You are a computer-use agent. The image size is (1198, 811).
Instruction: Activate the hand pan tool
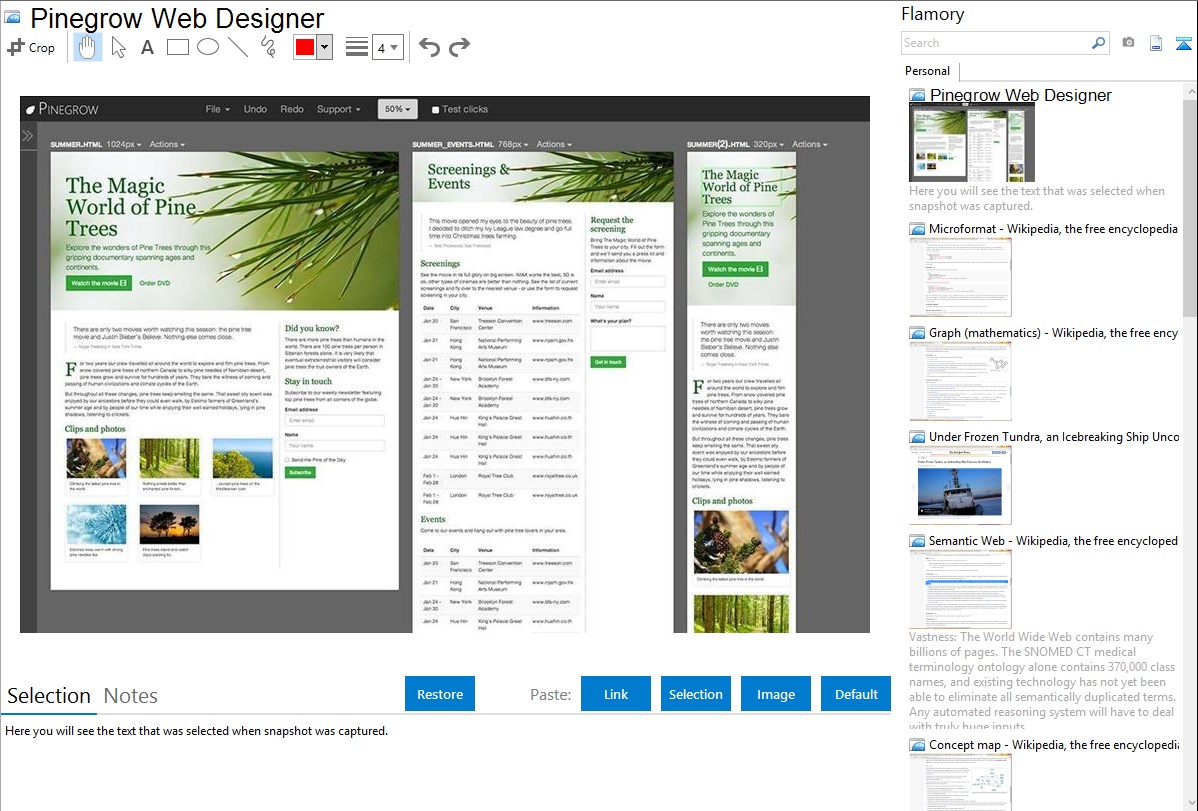pyautogui.click(x=88, y=47)
